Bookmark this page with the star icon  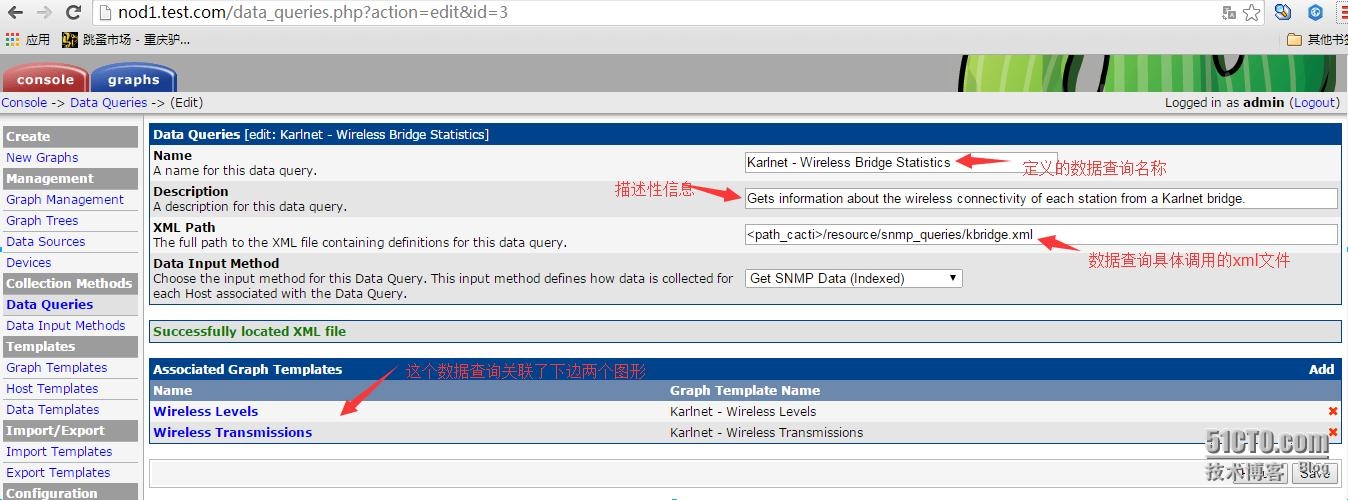pos(1251,13)
